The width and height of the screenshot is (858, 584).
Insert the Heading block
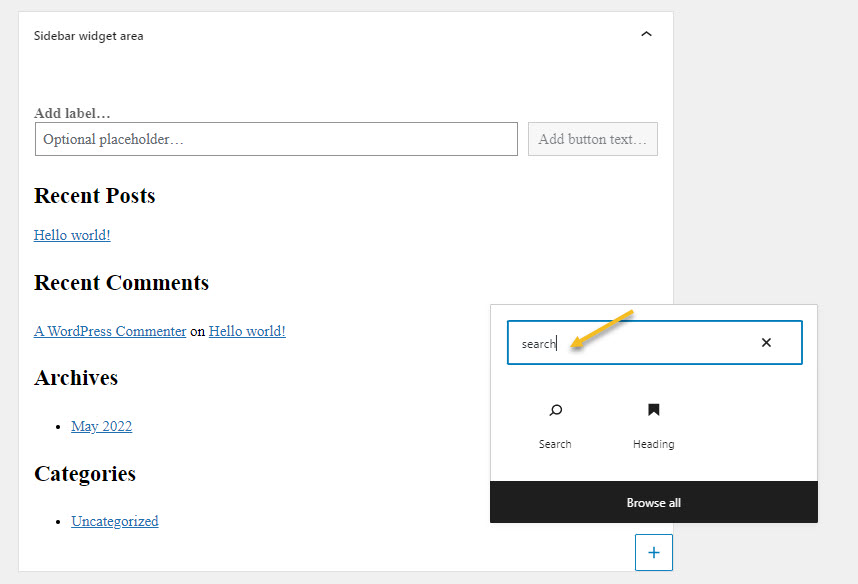point(653,424)
